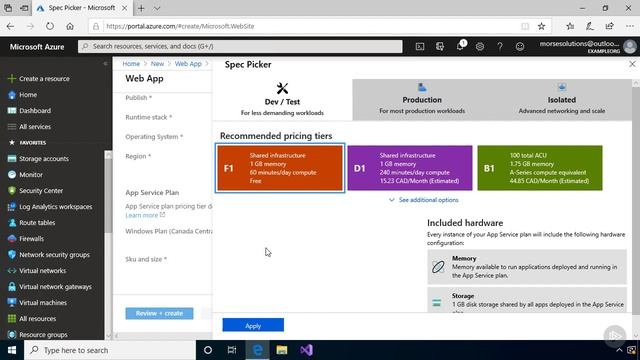Open Virtual networks
The width and height of the screenshot is (640, 360).
(x=42, y=271)
